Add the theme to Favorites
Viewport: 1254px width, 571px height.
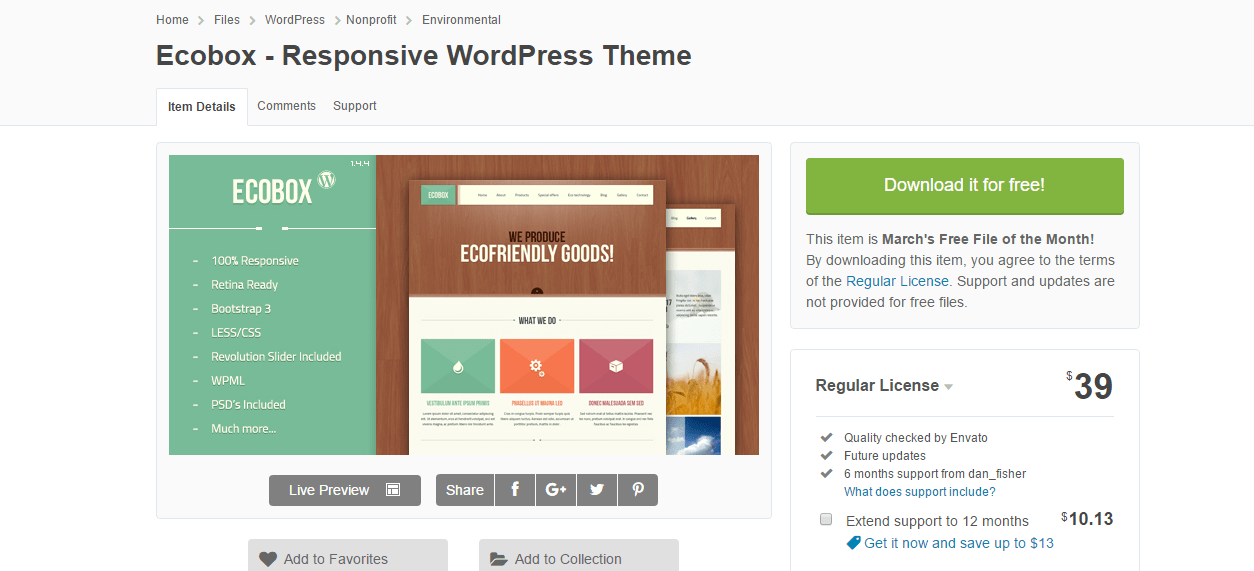[348, 556]
